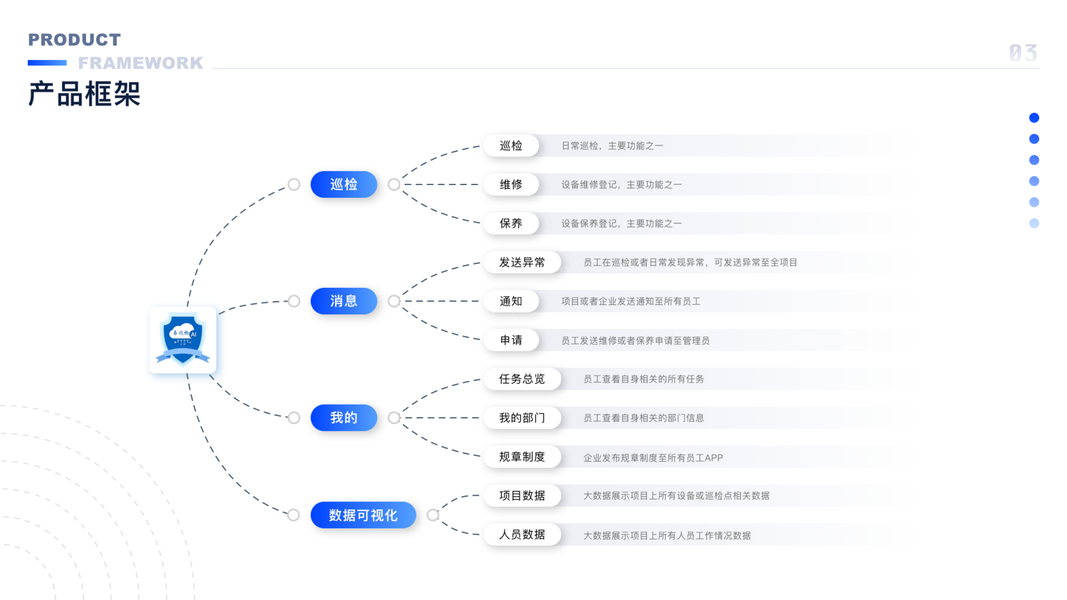Click the 维修 sub-item pill
This screenshot has width=1067, height=600.
point(511,184)
